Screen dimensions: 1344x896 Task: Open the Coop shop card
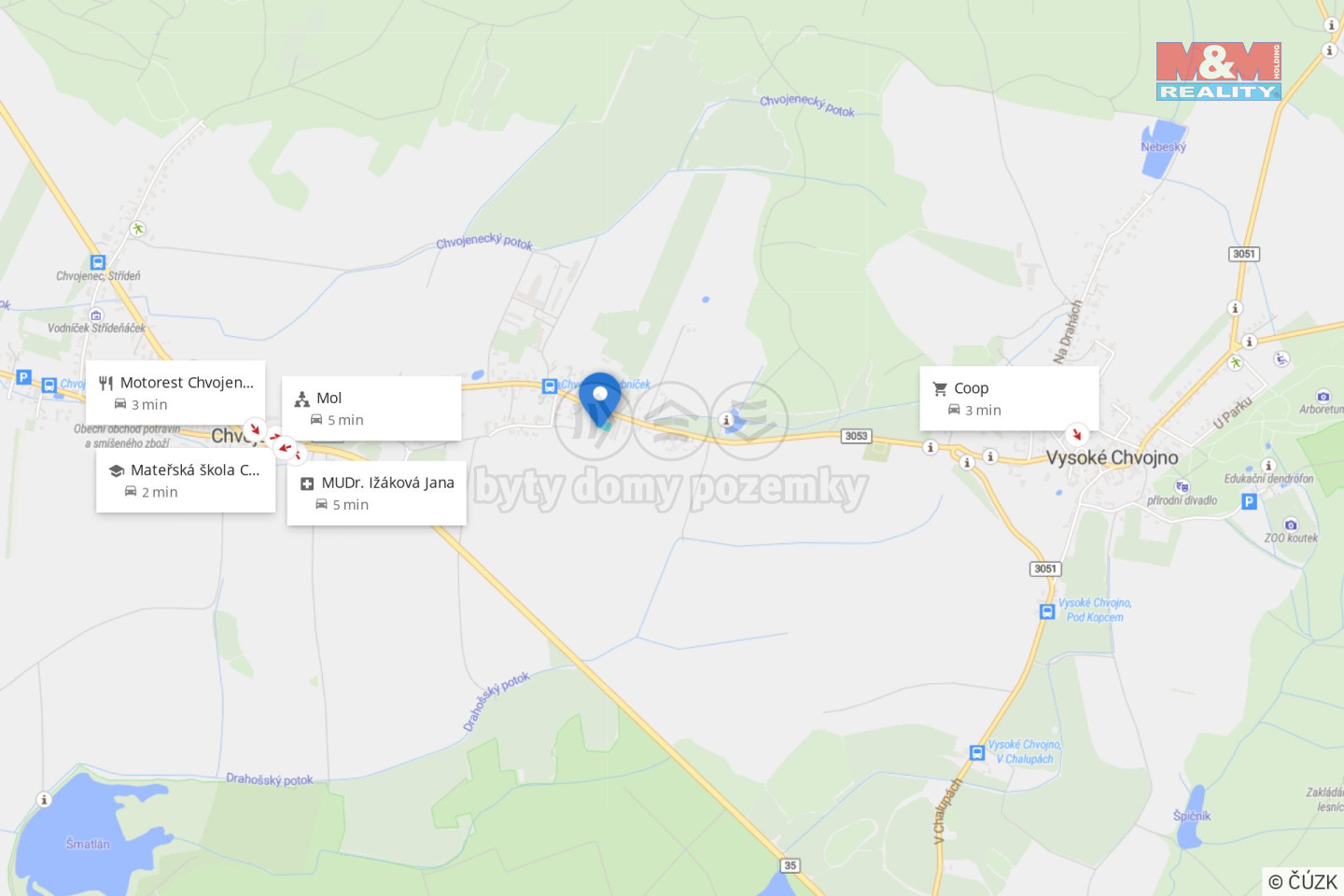(x=1009, y=399)
